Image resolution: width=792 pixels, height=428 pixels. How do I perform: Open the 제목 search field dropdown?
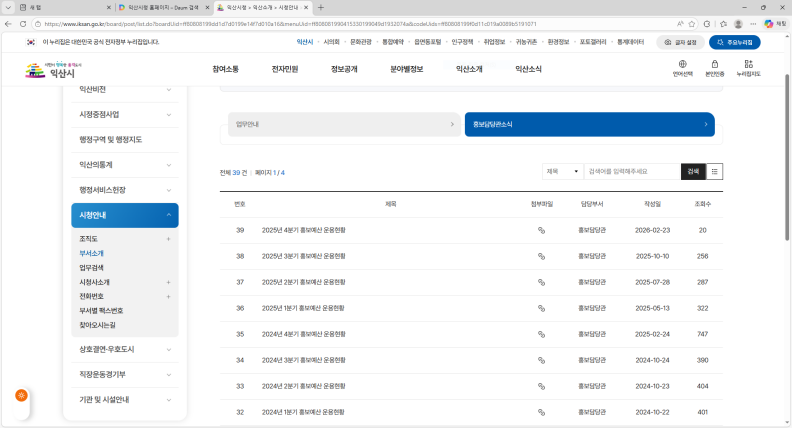(x=563, y=172)
